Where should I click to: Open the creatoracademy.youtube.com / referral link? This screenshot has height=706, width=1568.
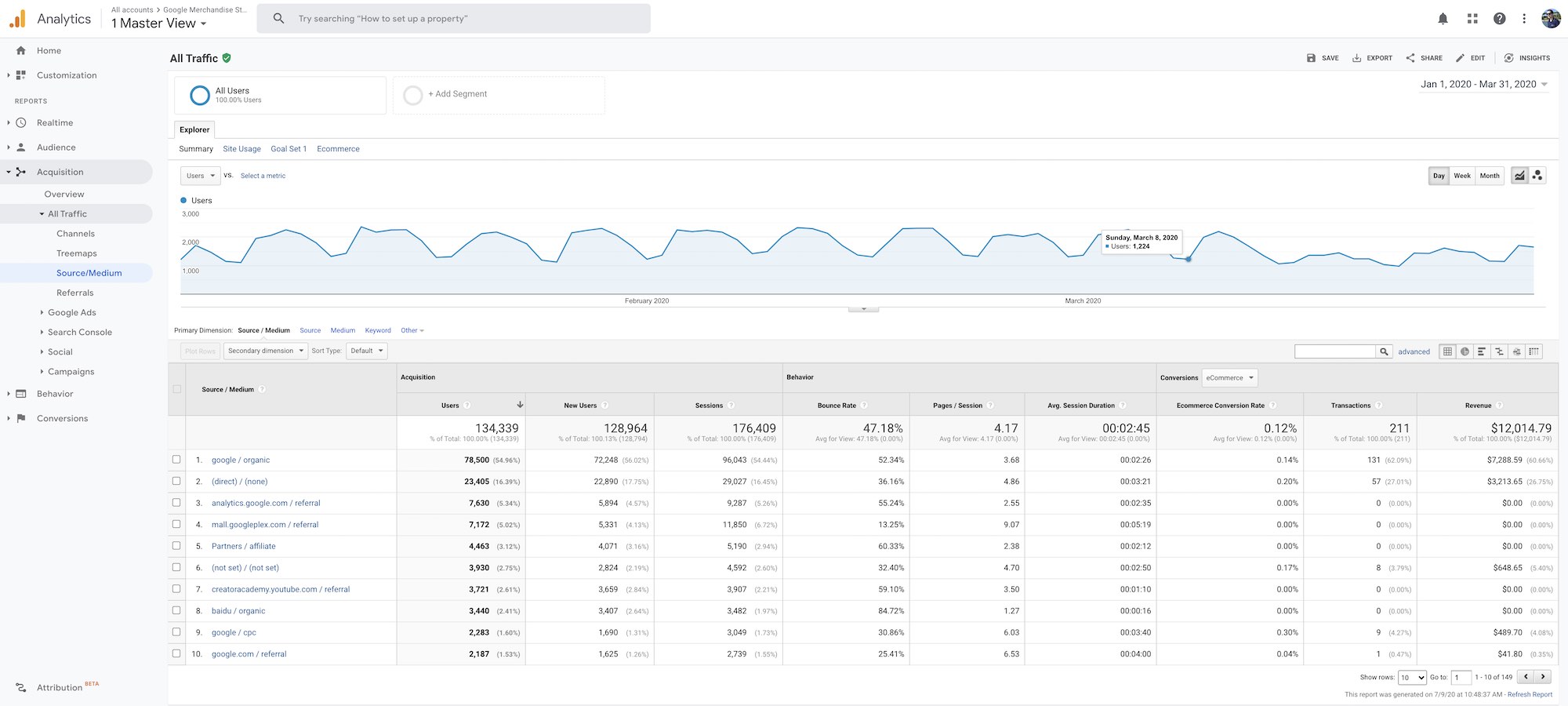point(281,589)
